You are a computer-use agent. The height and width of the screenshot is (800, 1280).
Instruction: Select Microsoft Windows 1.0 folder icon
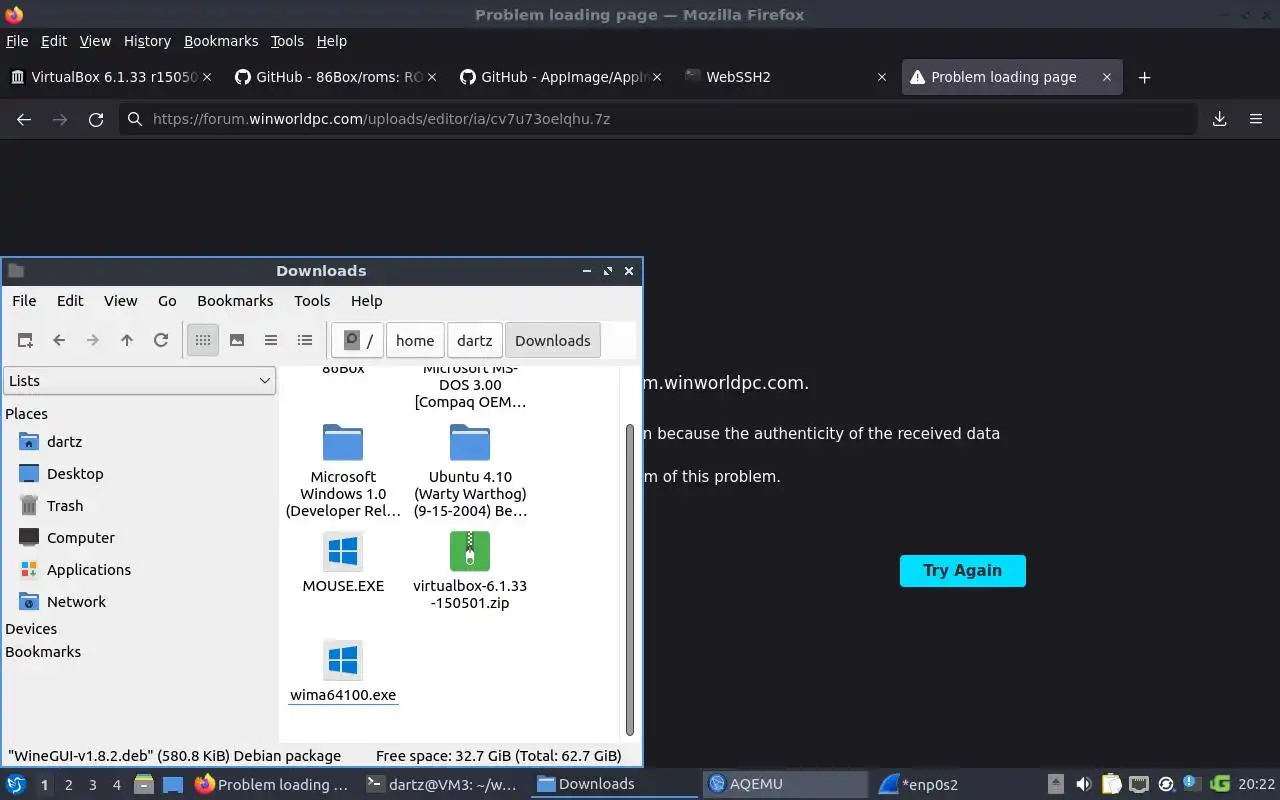343,442
